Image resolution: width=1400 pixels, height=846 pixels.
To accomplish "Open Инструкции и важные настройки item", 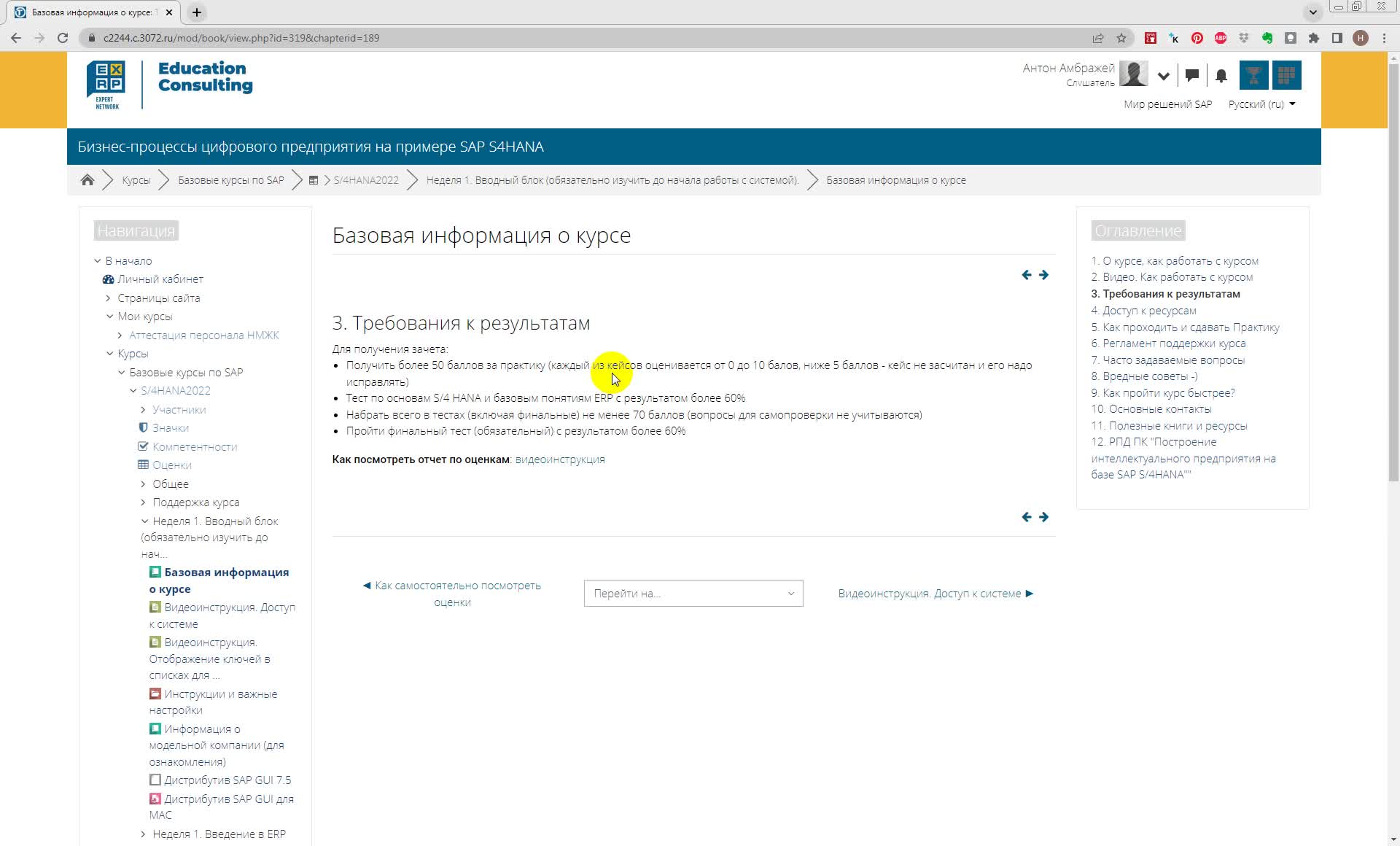I will (214, 702).
